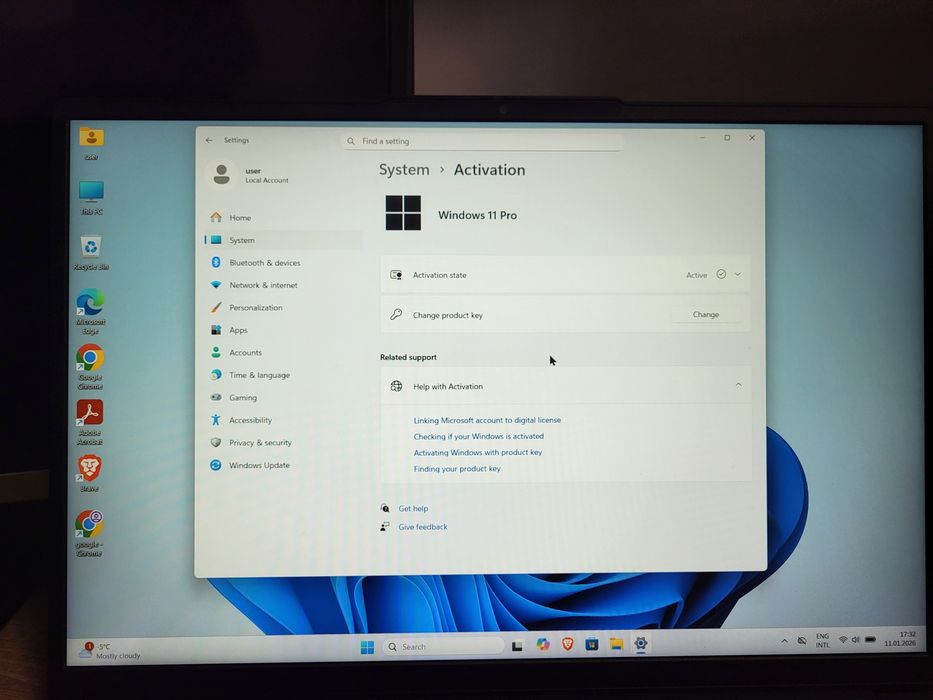Open the weather widget showing -5°C
933x700 pixels.
click(x=111, y=651)
